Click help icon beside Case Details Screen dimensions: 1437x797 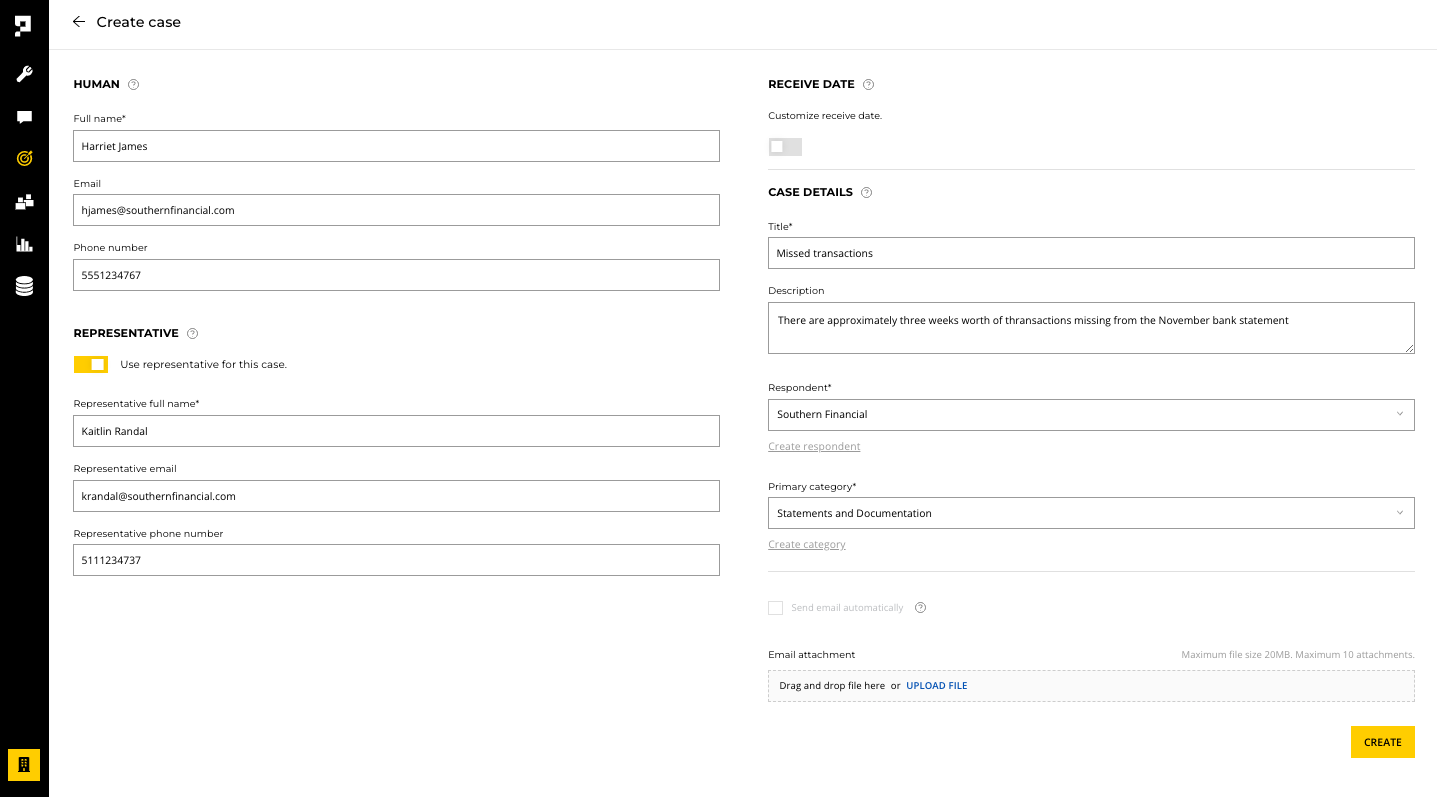(x=866, y=193)
